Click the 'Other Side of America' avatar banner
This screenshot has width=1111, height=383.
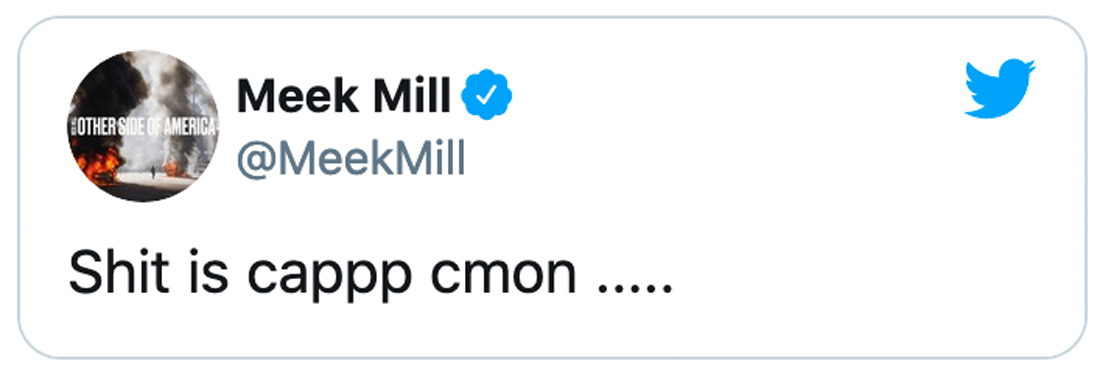tap(144, 129)
